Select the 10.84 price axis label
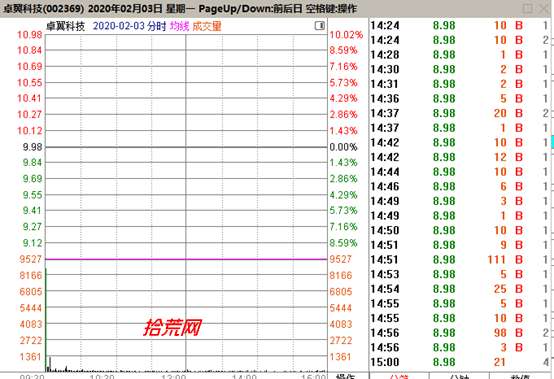The height and width of the screenshot is (379, 554). [30, 51]
